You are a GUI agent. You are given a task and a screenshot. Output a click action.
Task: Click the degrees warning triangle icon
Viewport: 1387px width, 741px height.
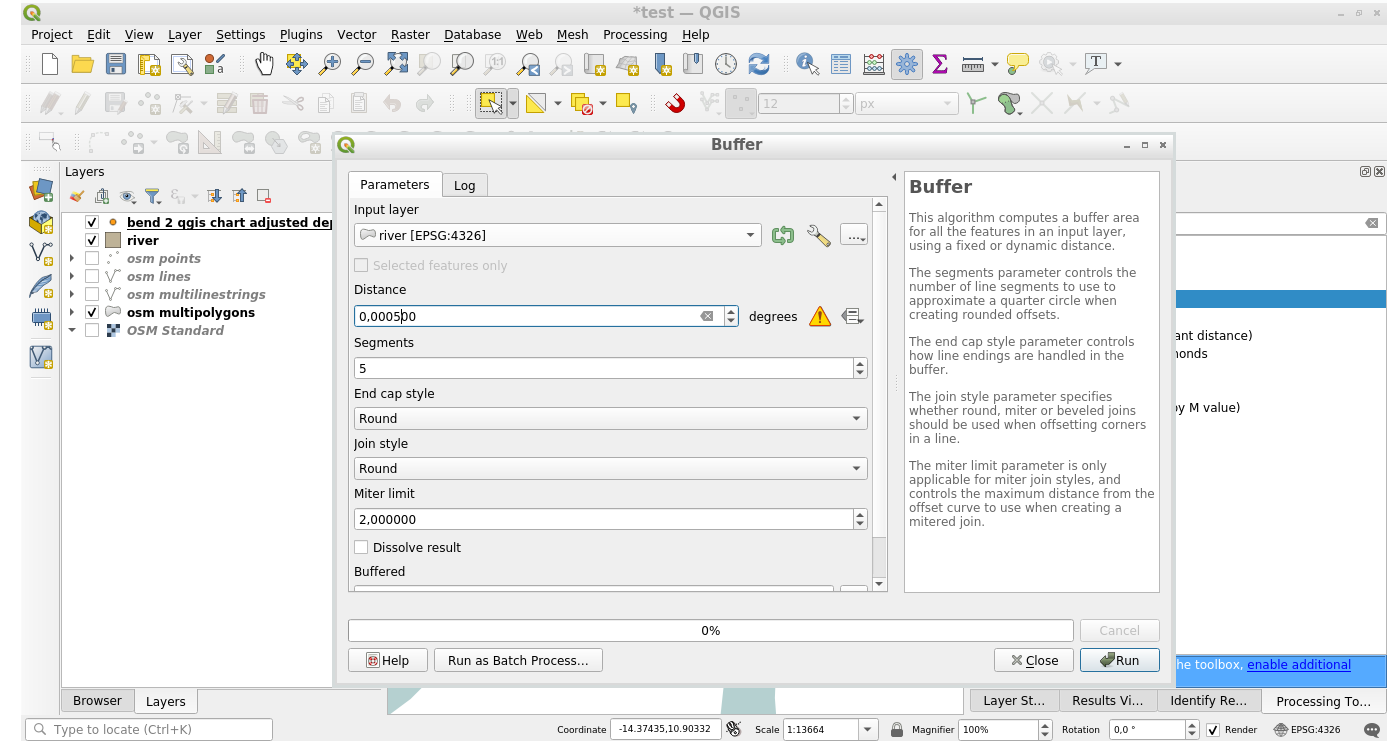pos(820,316)
